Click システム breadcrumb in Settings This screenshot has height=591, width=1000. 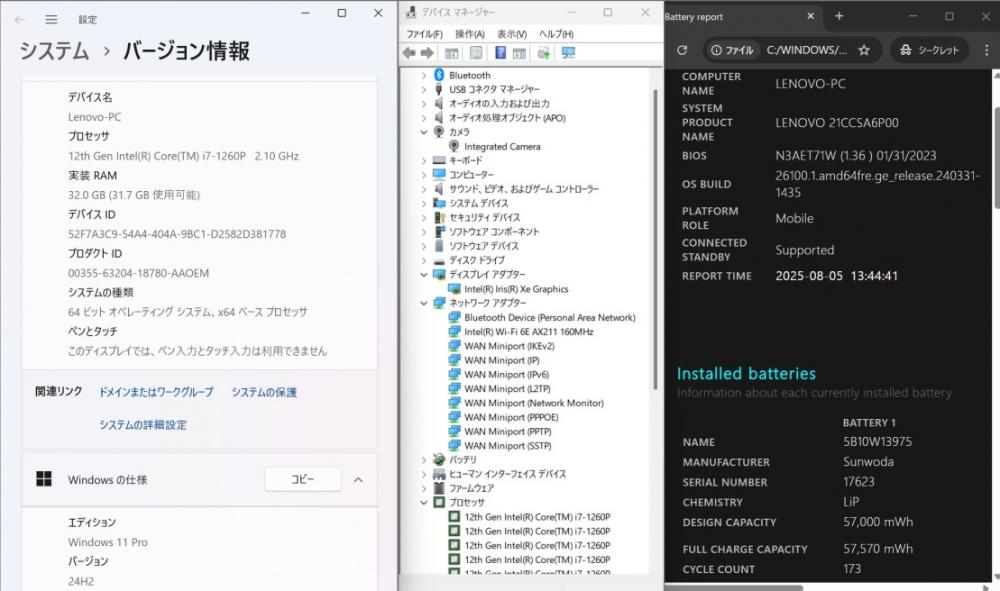pyautogui.click(x=54, y=50)
